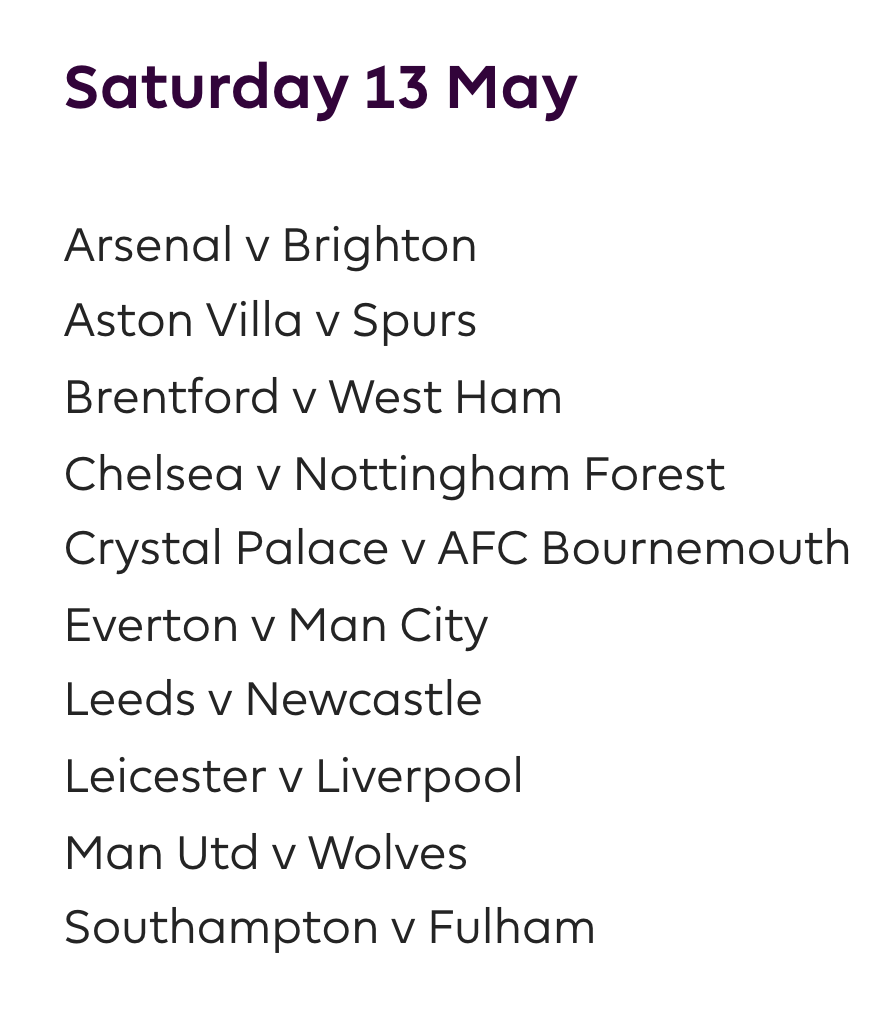This screenshot has height=1030, width=888.
Task: Click the Saturday 13 May heading
Action: (320, 88)
